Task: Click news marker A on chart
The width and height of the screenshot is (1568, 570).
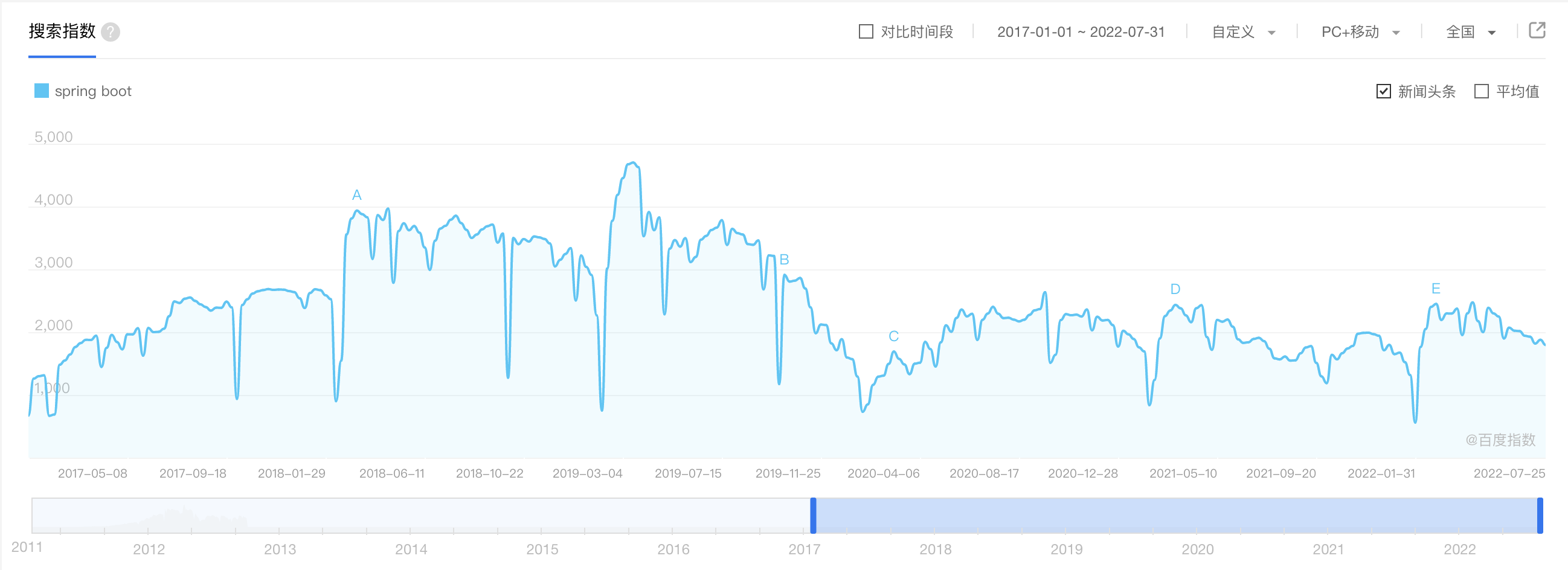Action: (x=357, y=195)
